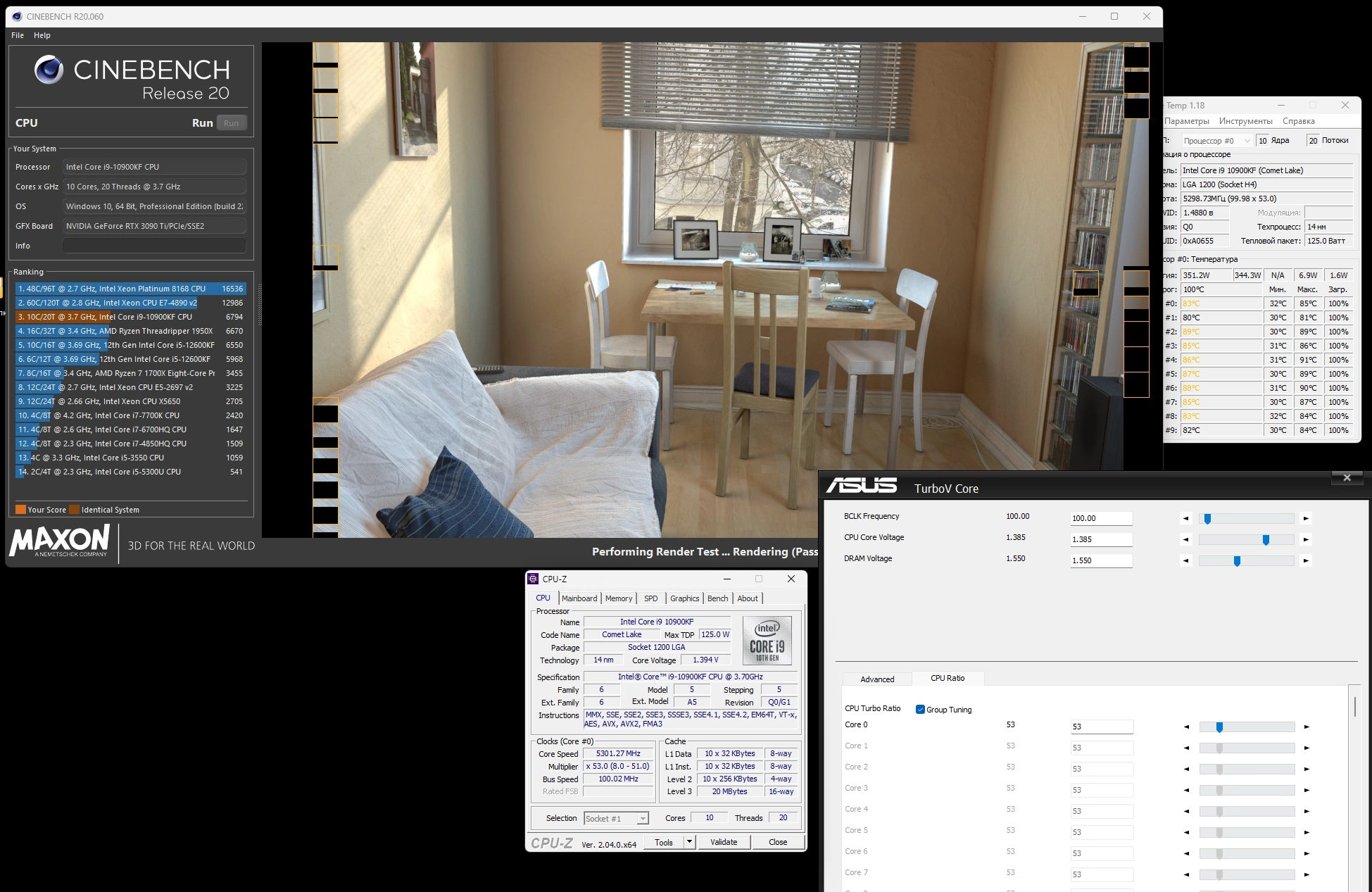The height and width of the screenshot is (892, 1372).
Task: Click the BCLK Frequency value input field
Action: [x=1101, y=518]
